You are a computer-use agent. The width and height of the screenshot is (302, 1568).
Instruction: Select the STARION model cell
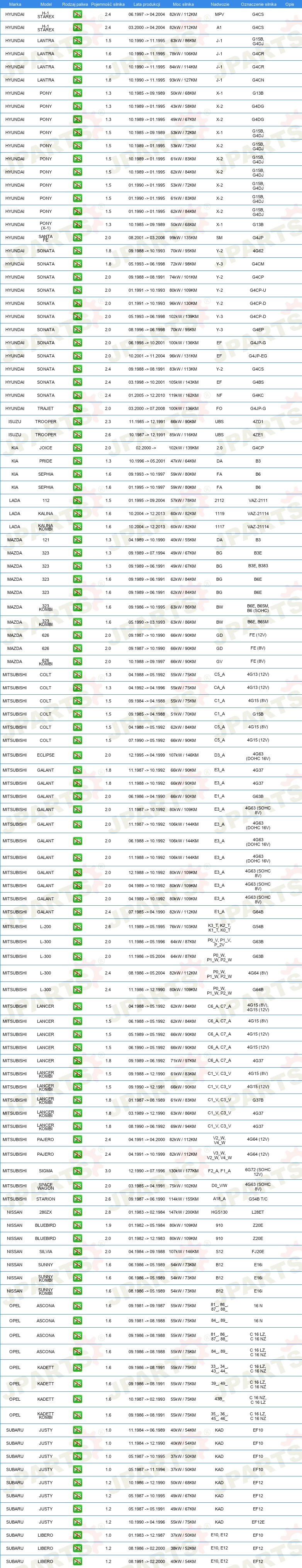coord(46,1199)
